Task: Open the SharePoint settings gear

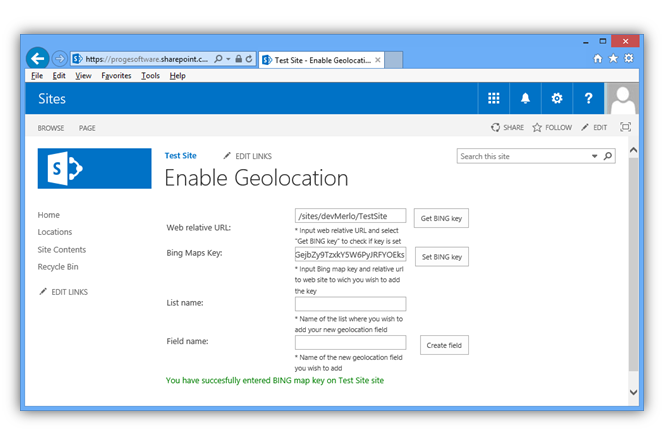Action: click(557, 98)
